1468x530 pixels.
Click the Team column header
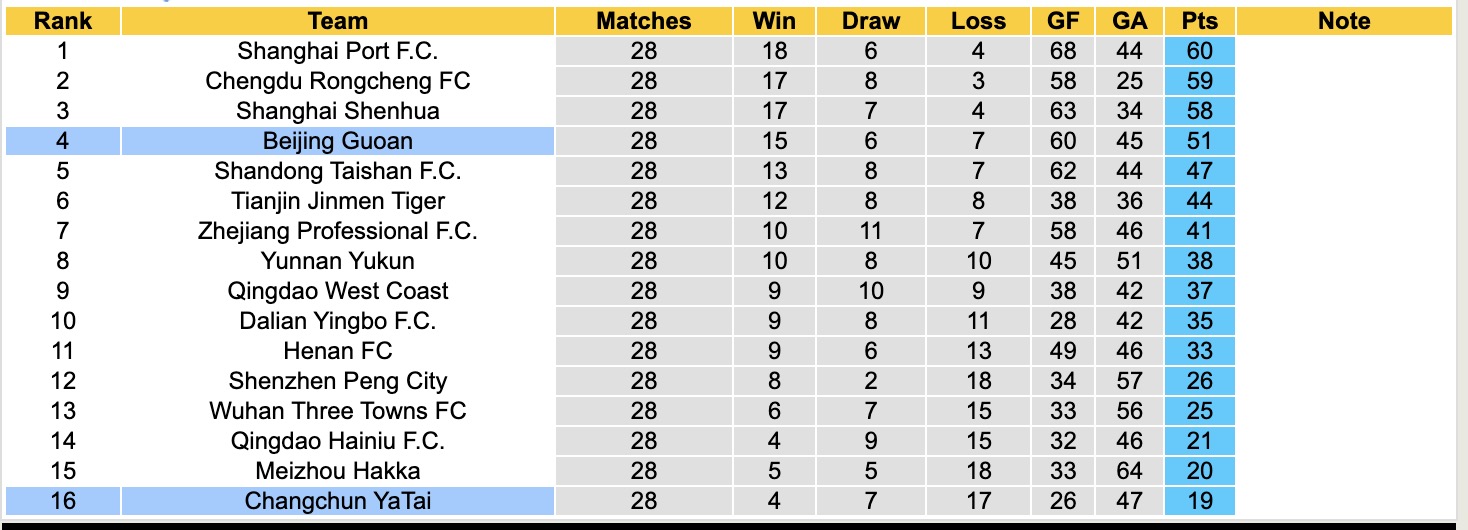coord(338,21)
